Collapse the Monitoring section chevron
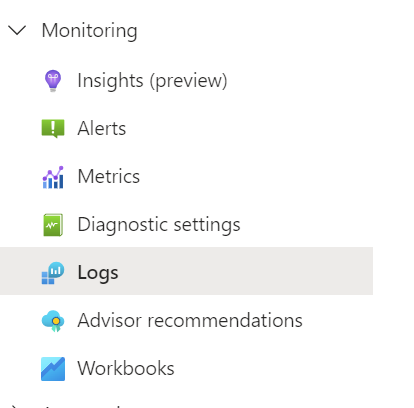414x408 pixels. (x=17, y=30)
